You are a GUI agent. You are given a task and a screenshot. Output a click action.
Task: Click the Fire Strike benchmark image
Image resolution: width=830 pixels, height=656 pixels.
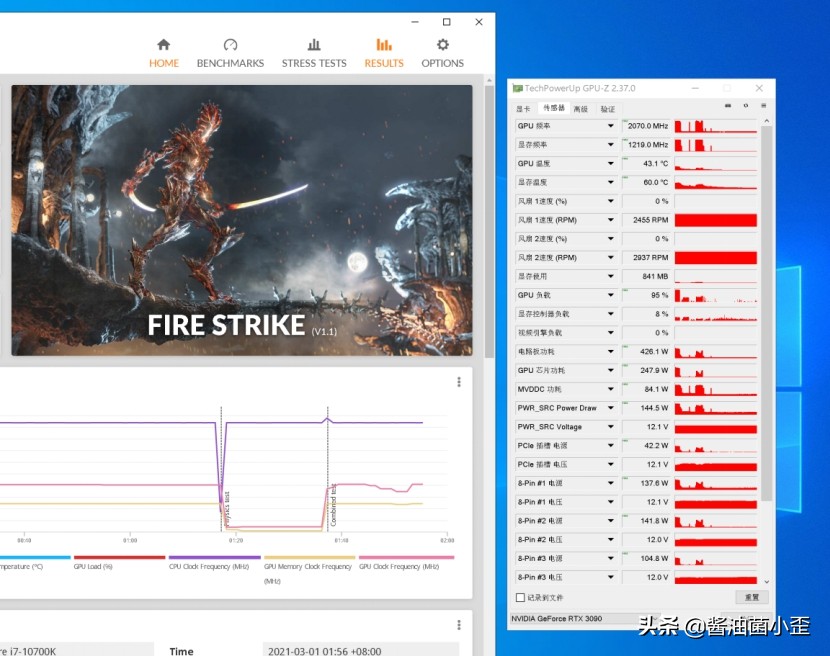tap(242, 220)
